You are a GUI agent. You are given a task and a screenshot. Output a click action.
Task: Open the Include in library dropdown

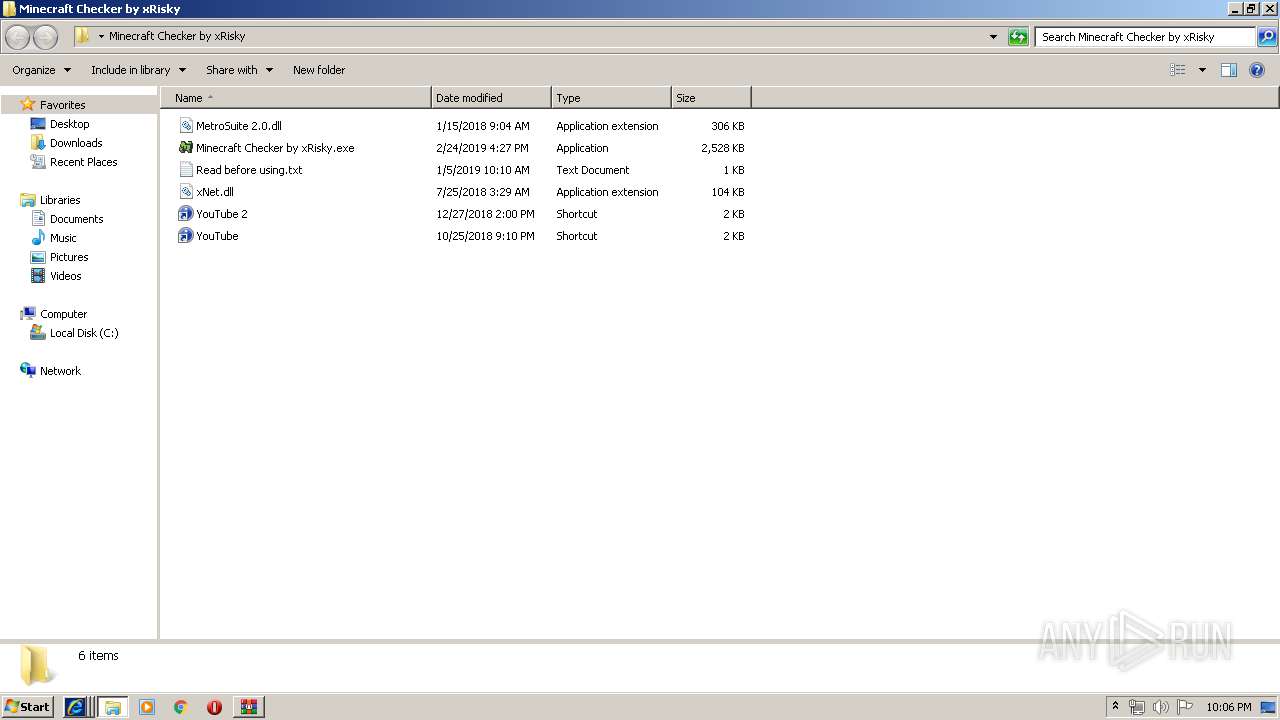pos(138,70)
